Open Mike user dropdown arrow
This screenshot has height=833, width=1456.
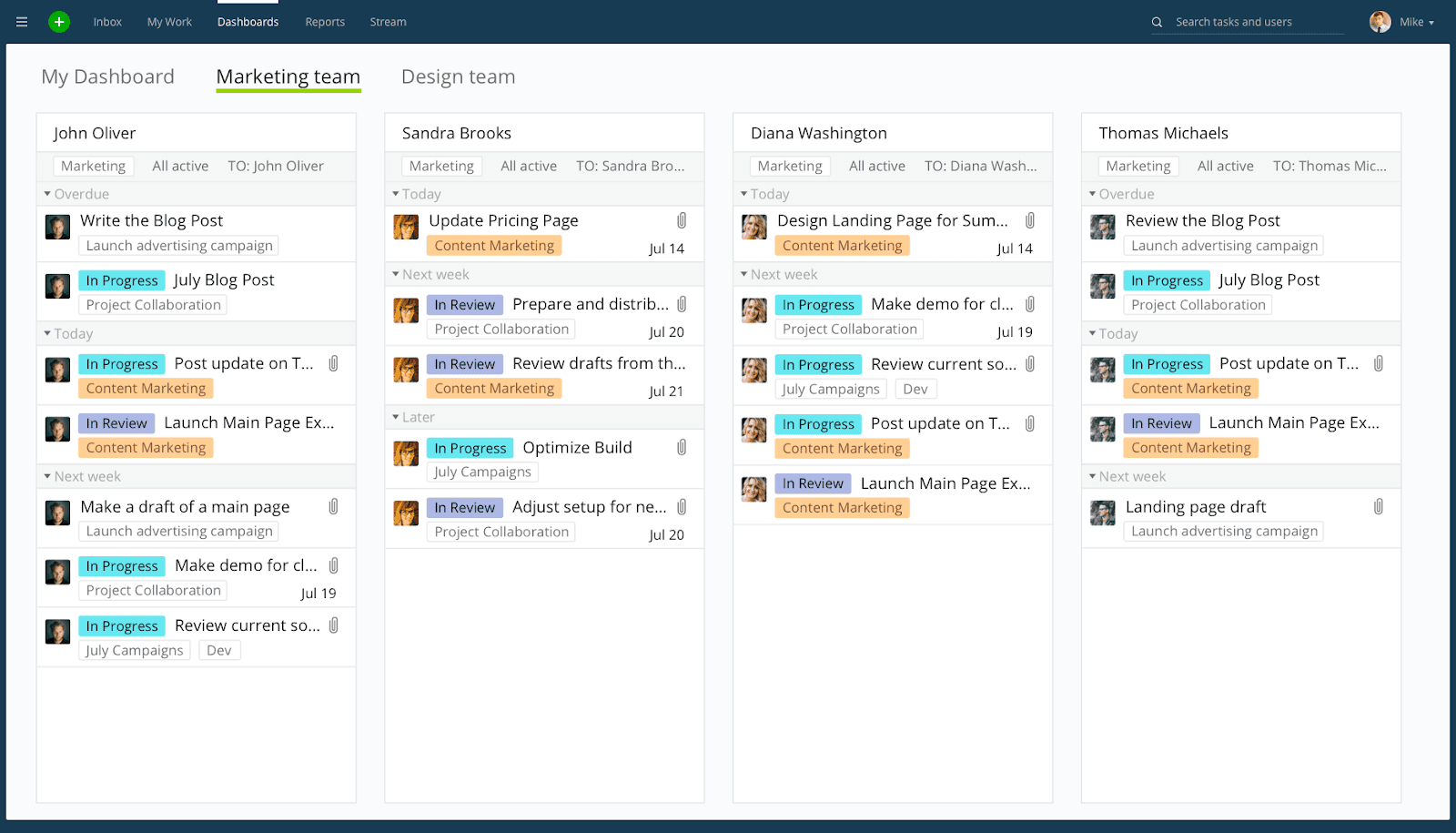[x=1431, y=23]
